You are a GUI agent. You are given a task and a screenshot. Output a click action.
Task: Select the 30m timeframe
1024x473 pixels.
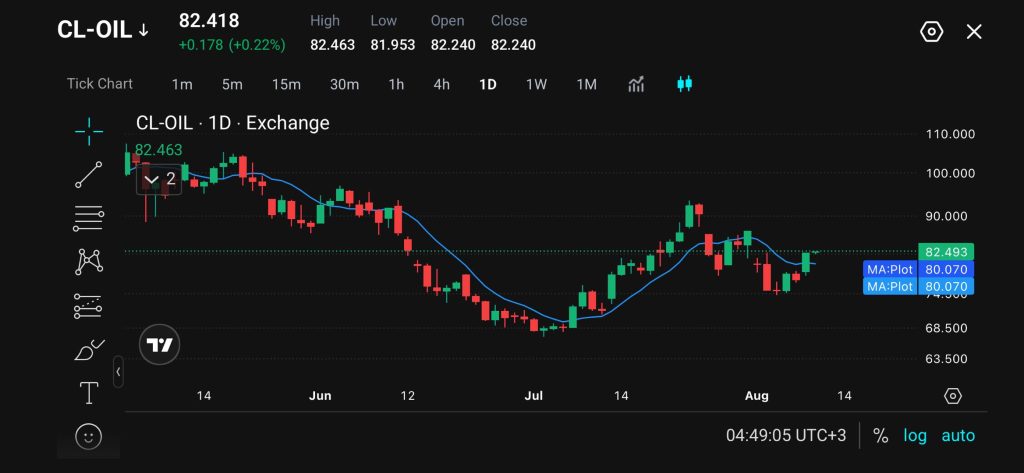344,84
